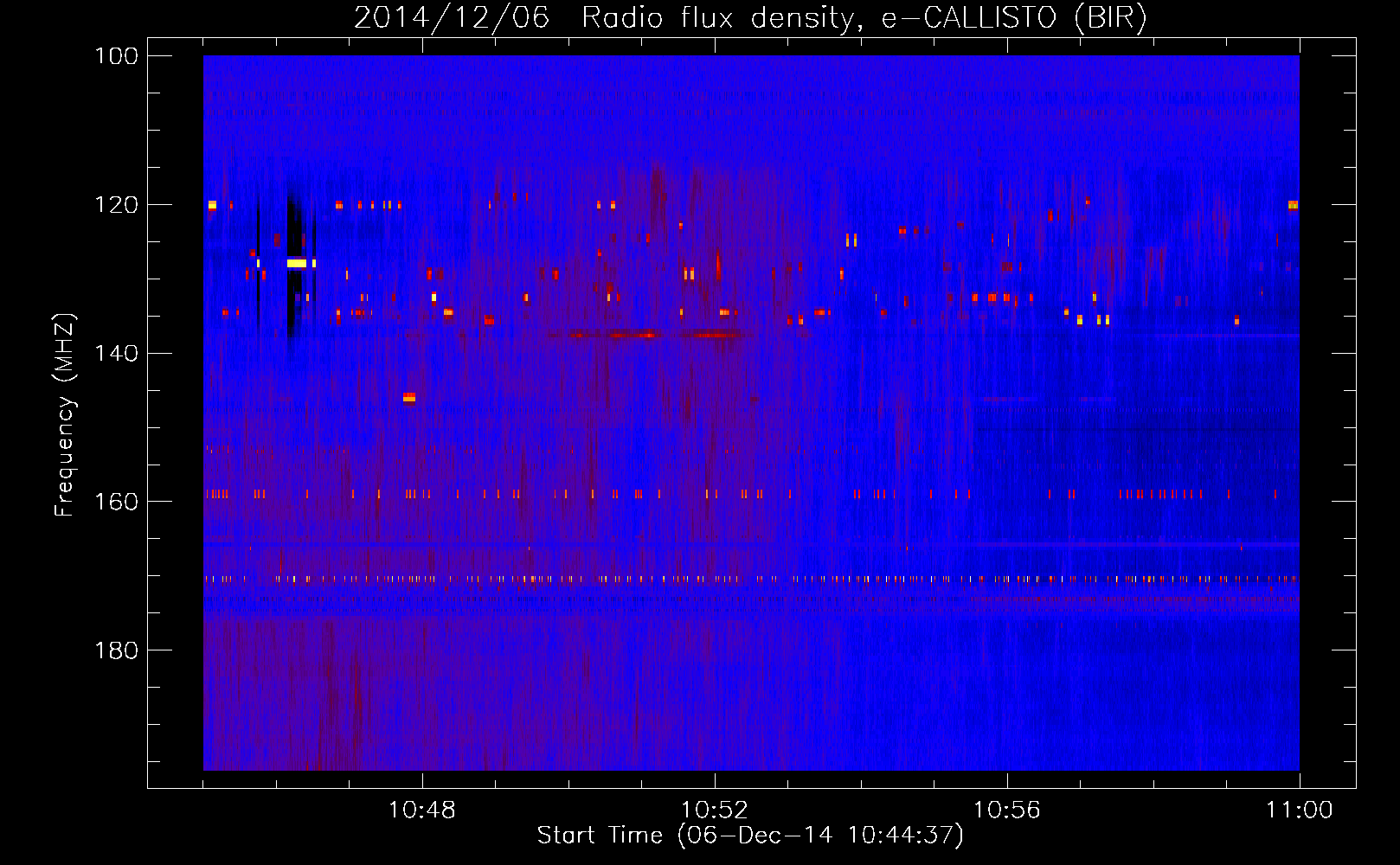Click the 10:56 time tick label
Image resolution: width=1400 pixels, height=865 pixels.
click(1007, 811)
